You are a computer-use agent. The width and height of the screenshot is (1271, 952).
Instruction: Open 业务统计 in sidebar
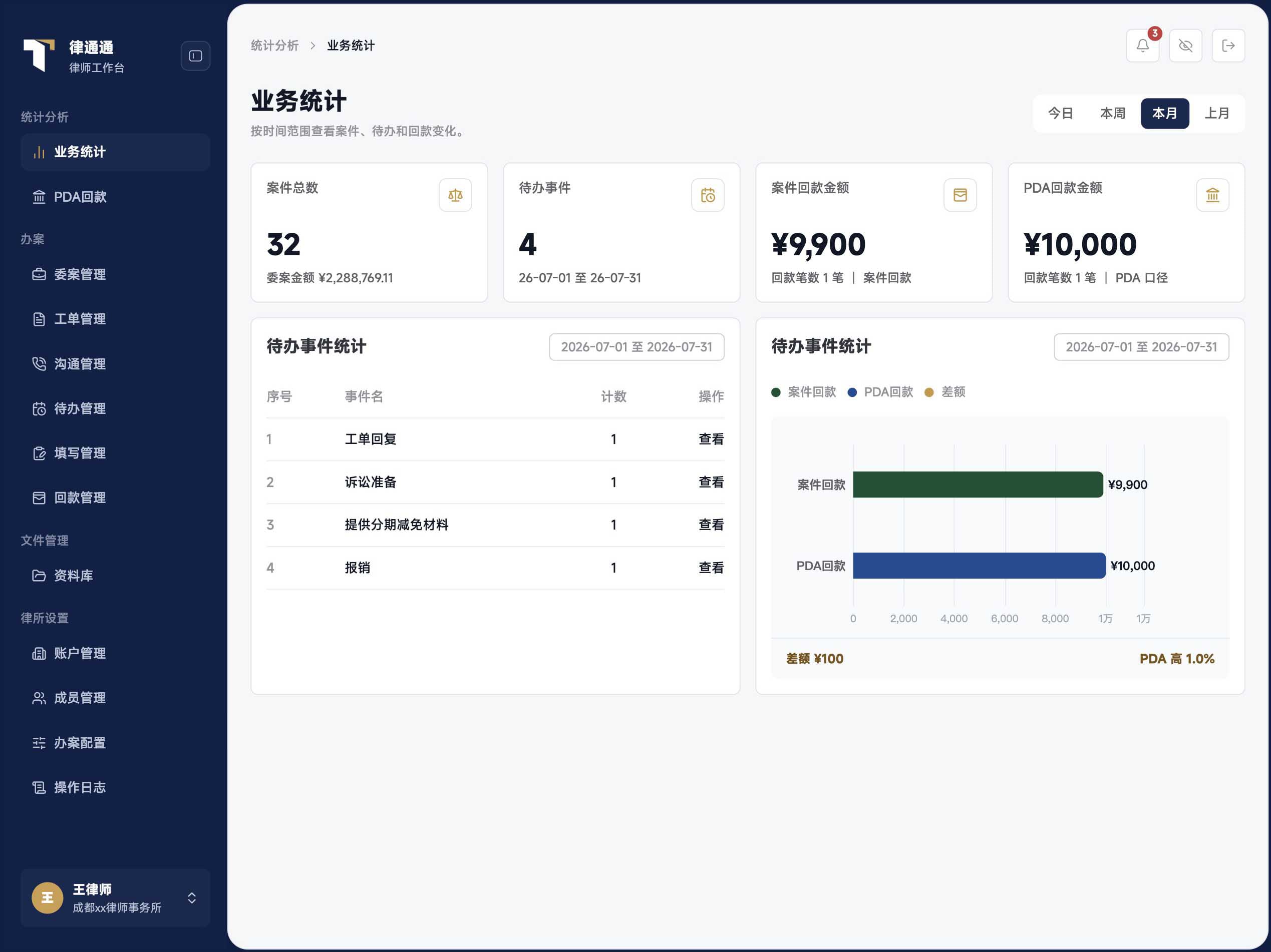pyautogui.click(x=116, y=152)
